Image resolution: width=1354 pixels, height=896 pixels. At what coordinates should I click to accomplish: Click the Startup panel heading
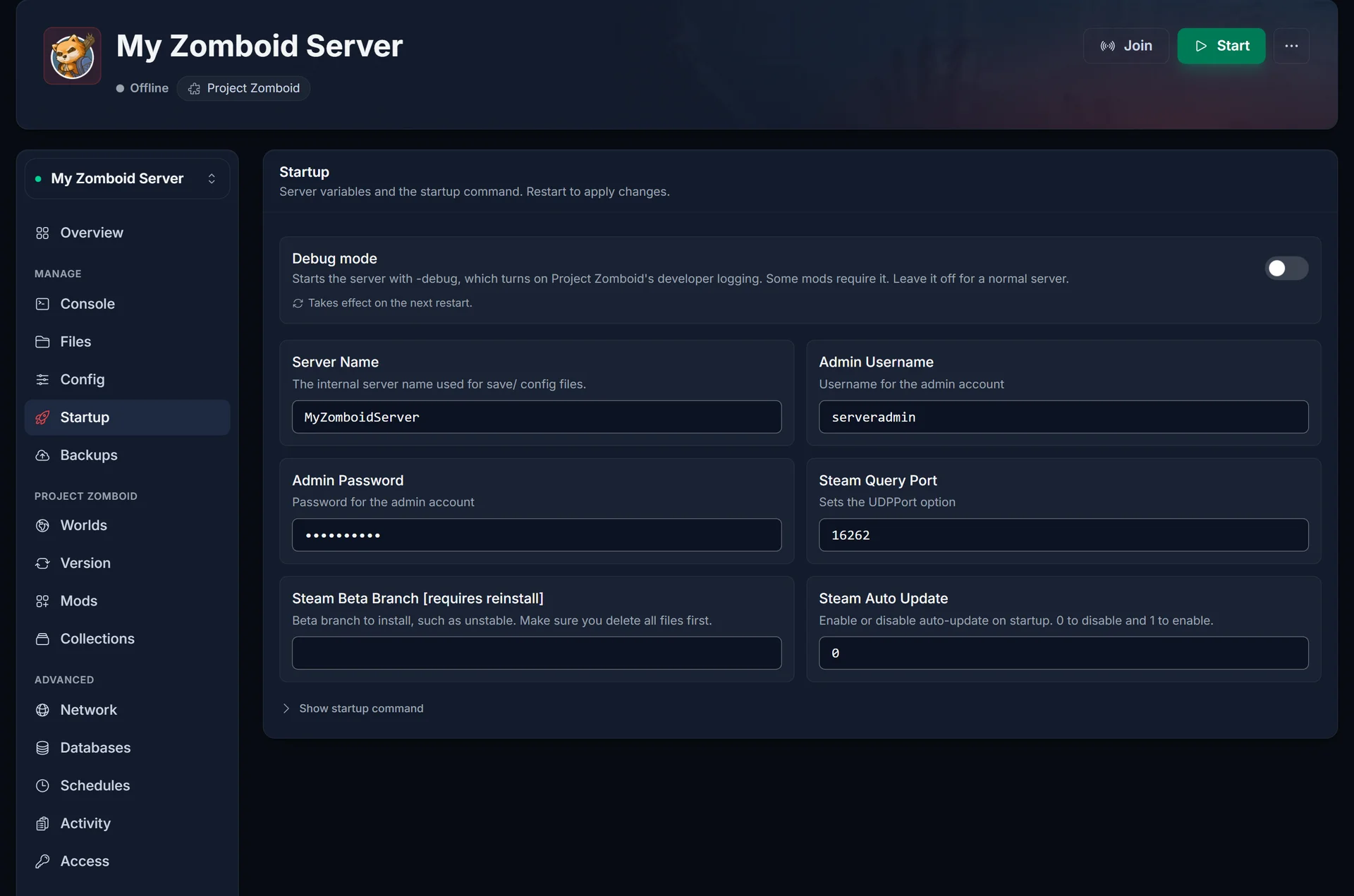click(304, 172)
